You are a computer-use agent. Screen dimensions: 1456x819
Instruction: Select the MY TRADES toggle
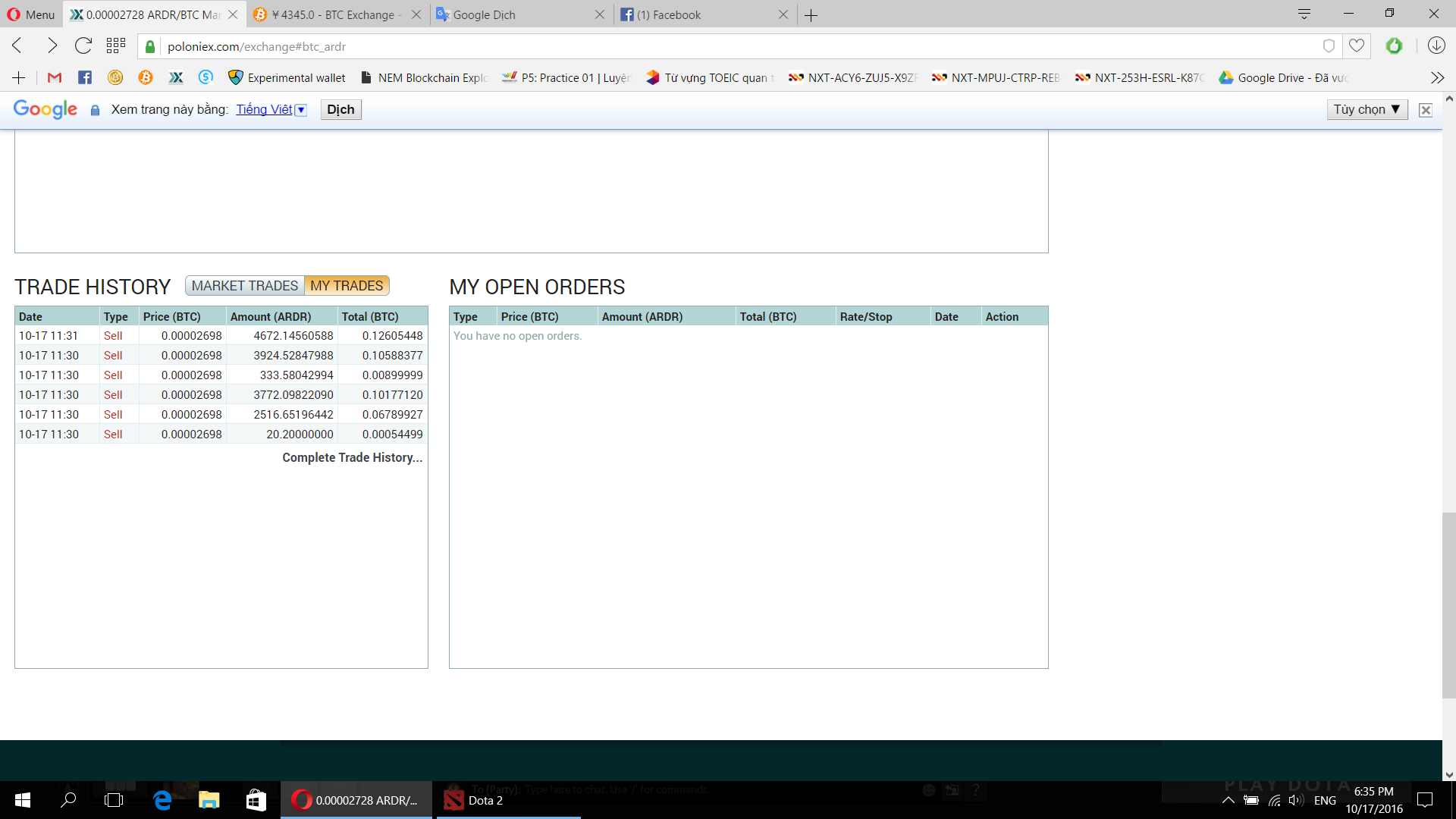point(347,286)
